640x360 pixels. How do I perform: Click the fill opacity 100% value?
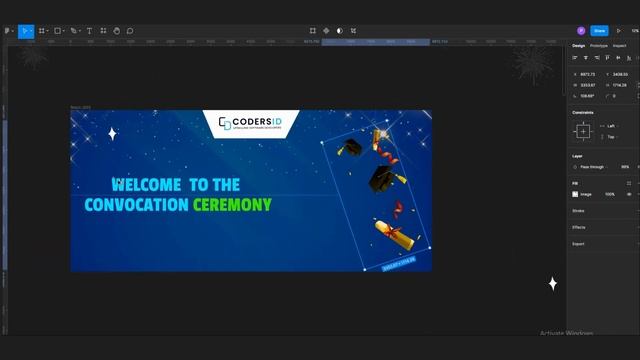coord(610,194)
